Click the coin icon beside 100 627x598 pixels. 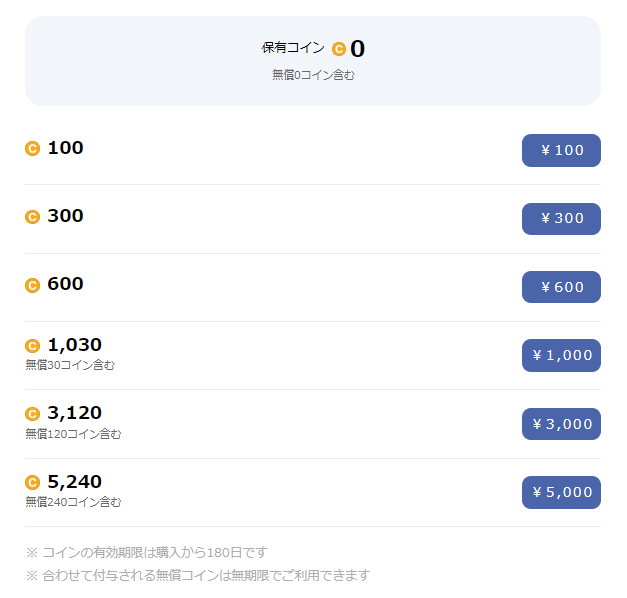click(x=32, y=149)
